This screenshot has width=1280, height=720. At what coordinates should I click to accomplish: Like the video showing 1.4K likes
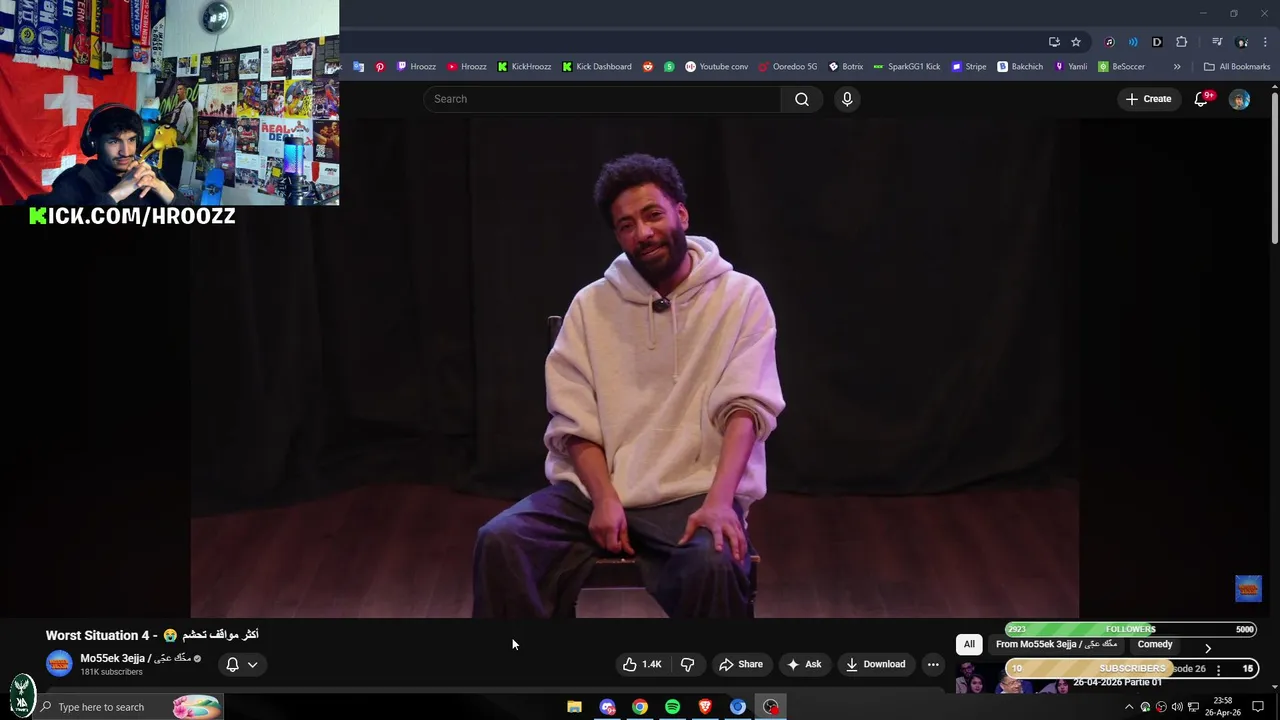pyautogui.click(x=642, y=664)
